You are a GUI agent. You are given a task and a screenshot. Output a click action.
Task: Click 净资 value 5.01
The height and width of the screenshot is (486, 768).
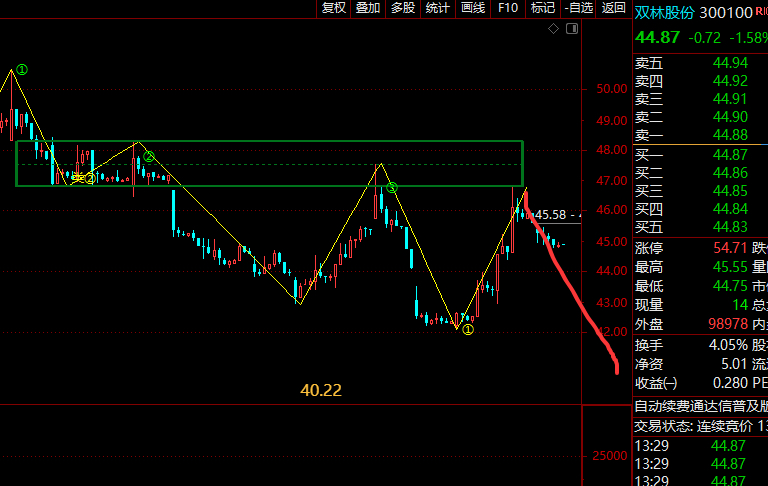pyautogui.click(x=735, y=364)
